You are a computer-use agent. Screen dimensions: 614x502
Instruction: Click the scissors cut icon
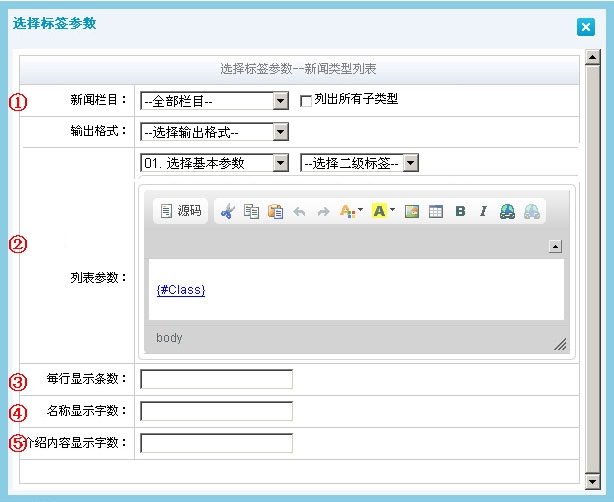(228, 211)
